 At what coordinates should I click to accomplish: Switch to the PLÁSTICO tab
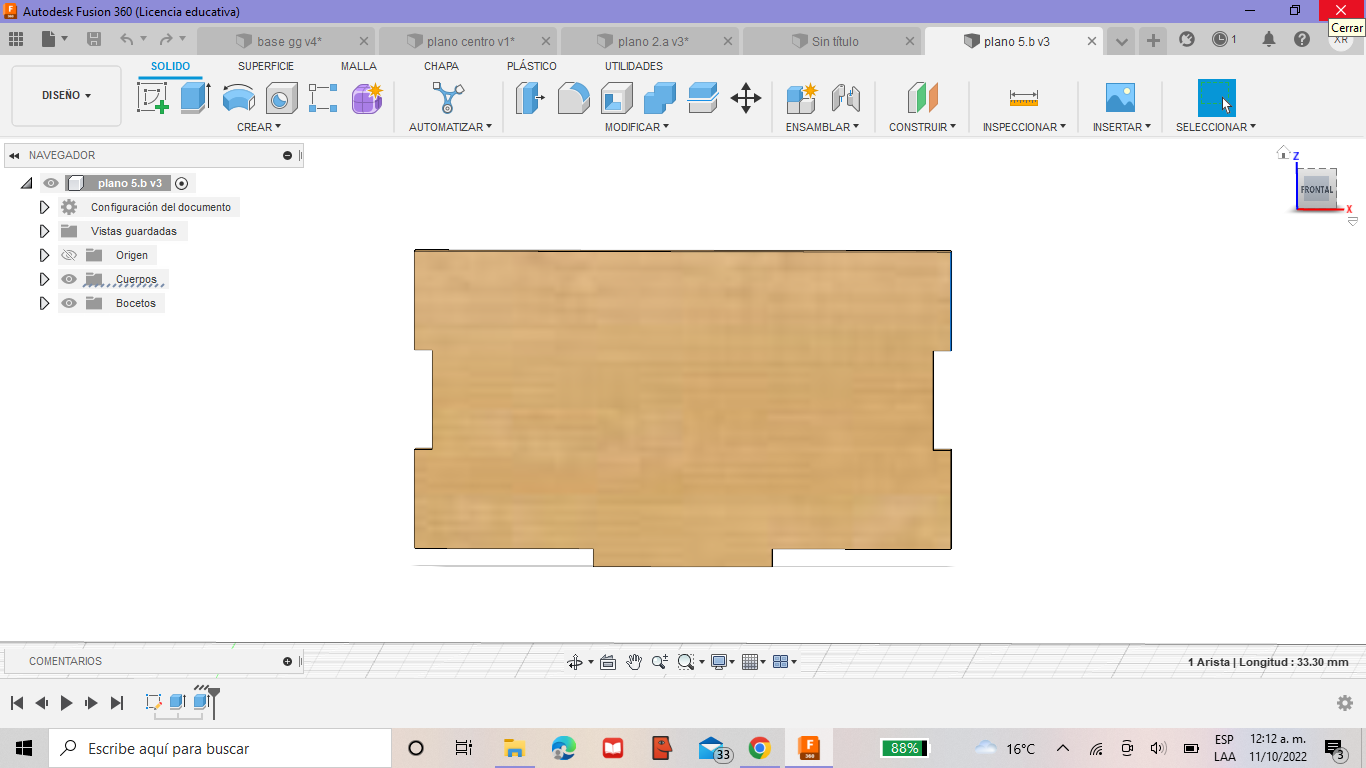coord(532,66)
